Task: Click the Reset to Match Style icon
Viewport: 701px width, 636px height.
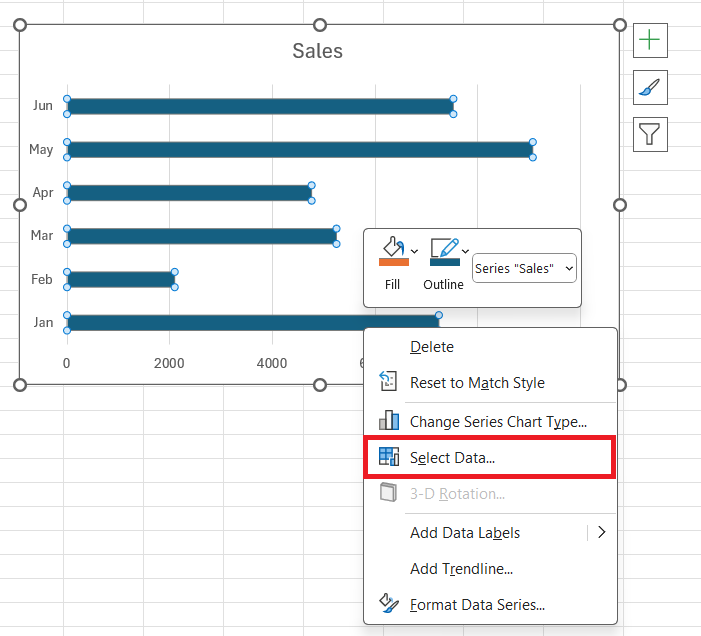Action: pyautogui.click(x=388, y=382)
